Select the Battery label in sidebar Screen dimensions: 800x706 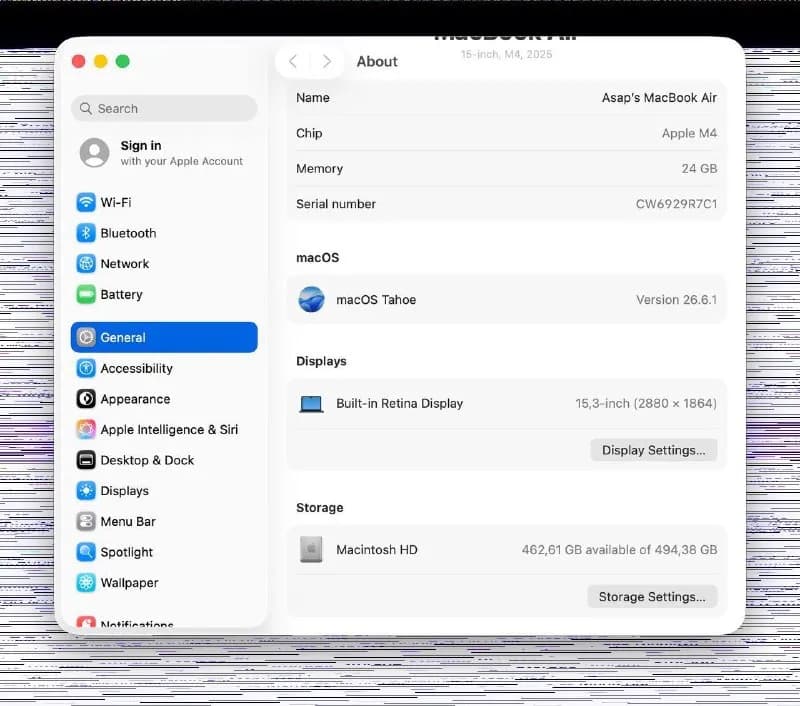point(121,295)
